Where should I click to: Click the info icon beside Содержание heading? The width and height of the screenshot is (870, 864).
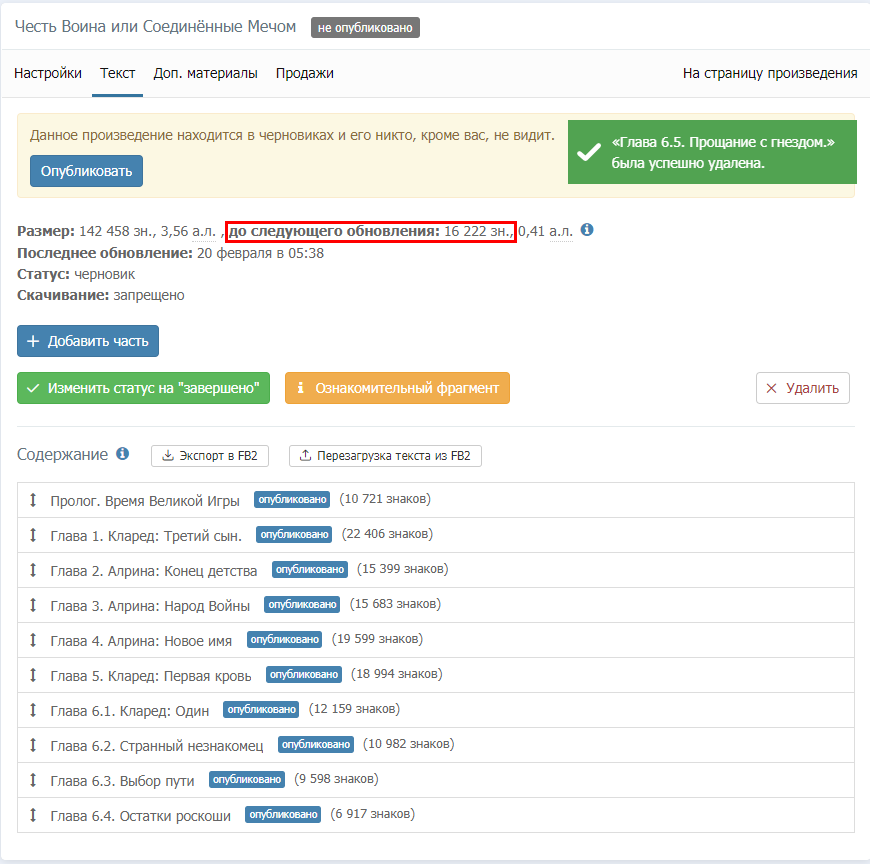click(x=123, y=454)
